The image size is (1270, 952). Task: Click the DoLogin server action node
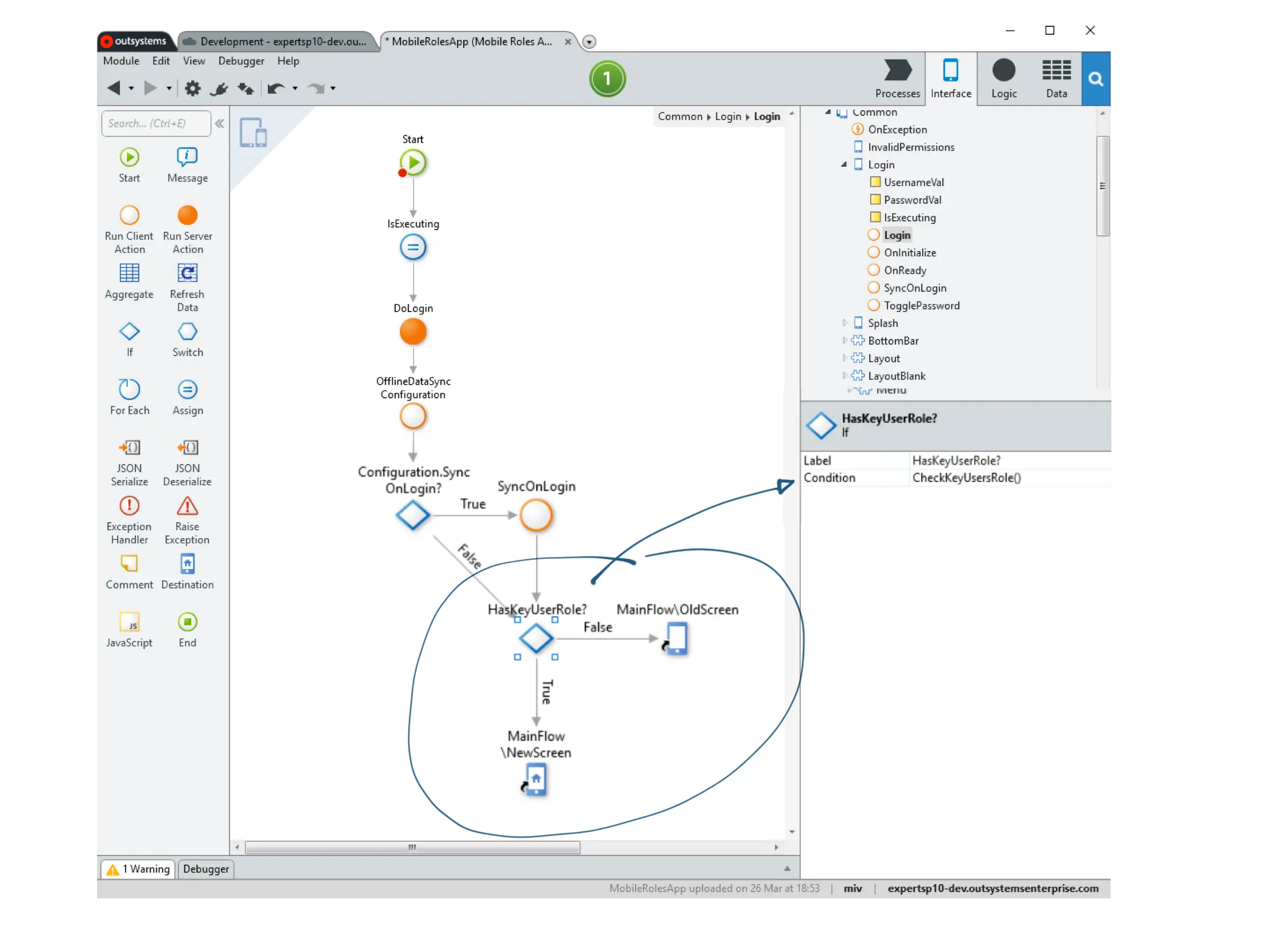click(413, 332)
